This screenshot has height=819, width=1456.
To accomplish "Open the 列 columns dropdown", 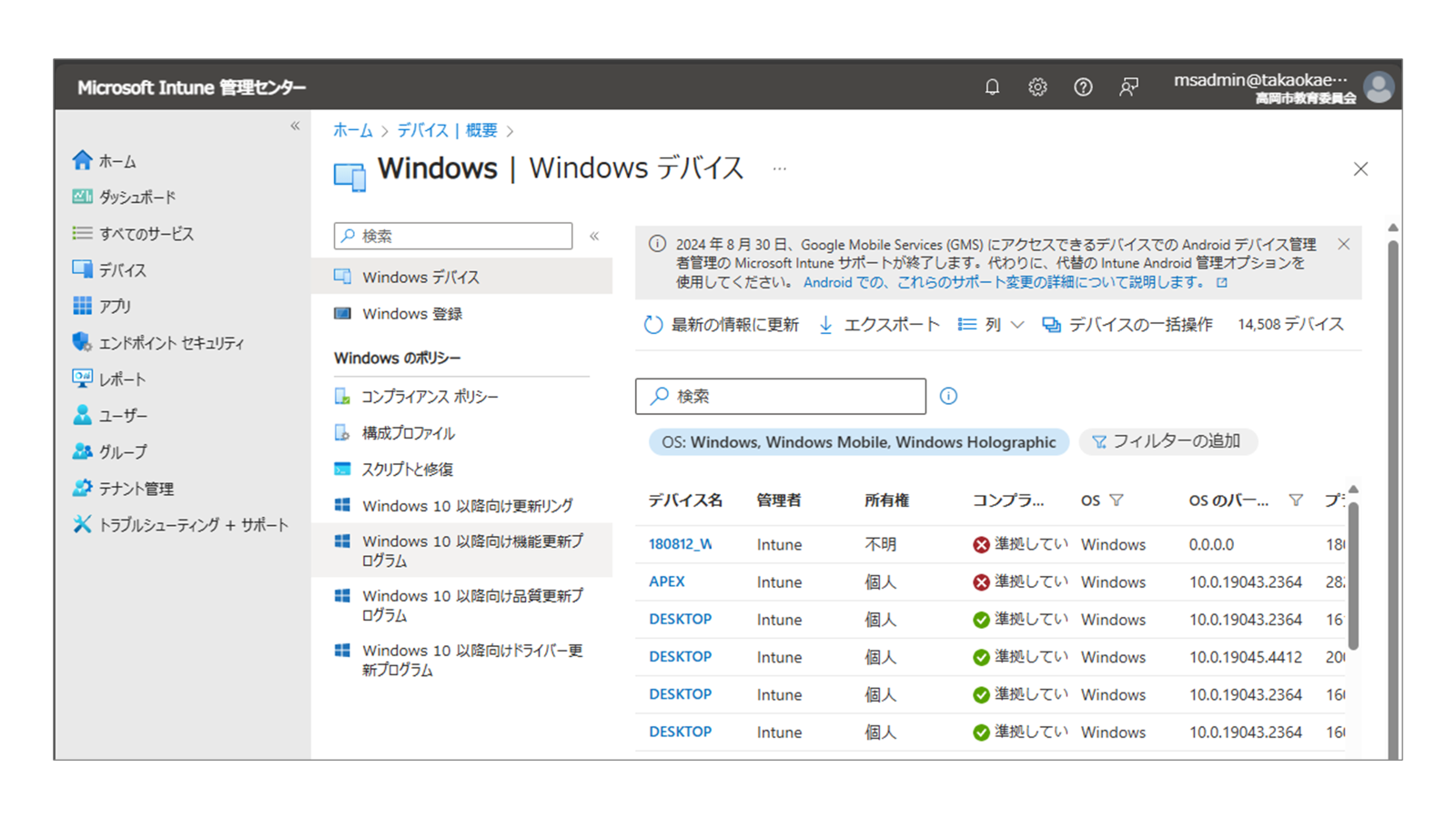I will (991, 325).
